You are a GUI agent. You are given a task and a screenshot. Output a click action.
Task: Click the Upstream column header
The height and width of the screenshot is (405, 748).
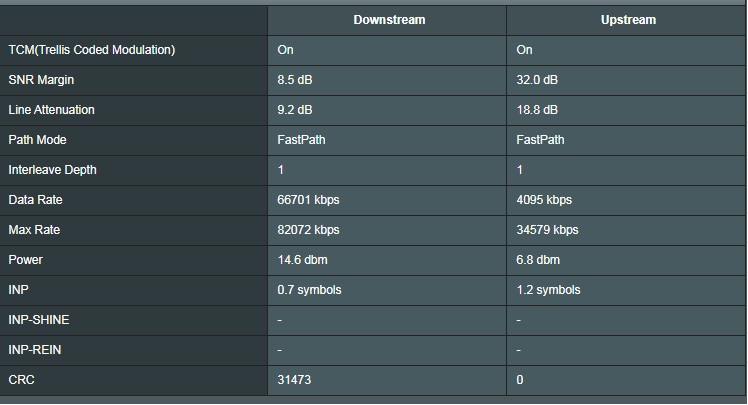click(628, 20)
